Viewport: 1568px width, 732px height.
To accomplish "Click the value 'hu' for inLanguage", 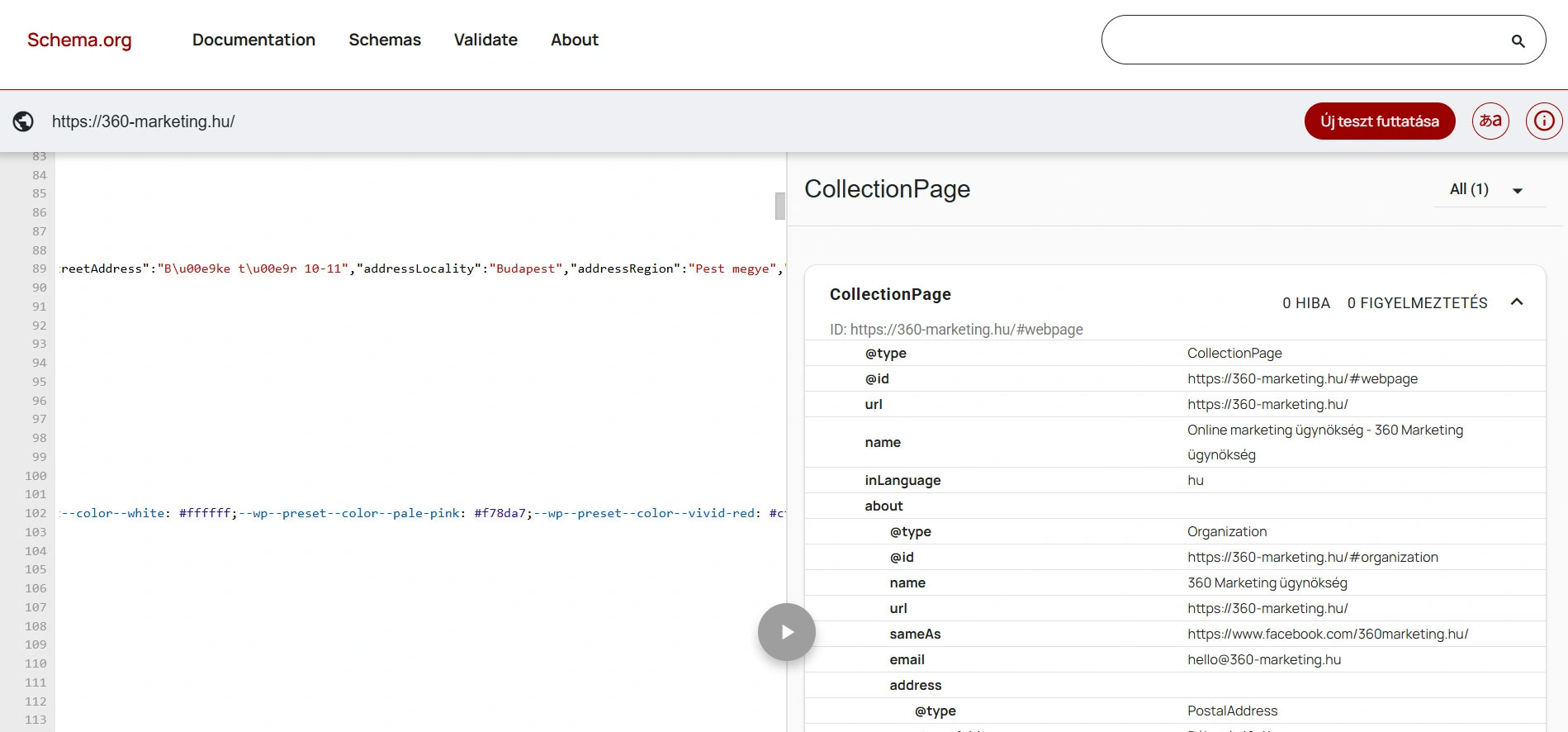I will point(1196,480).
